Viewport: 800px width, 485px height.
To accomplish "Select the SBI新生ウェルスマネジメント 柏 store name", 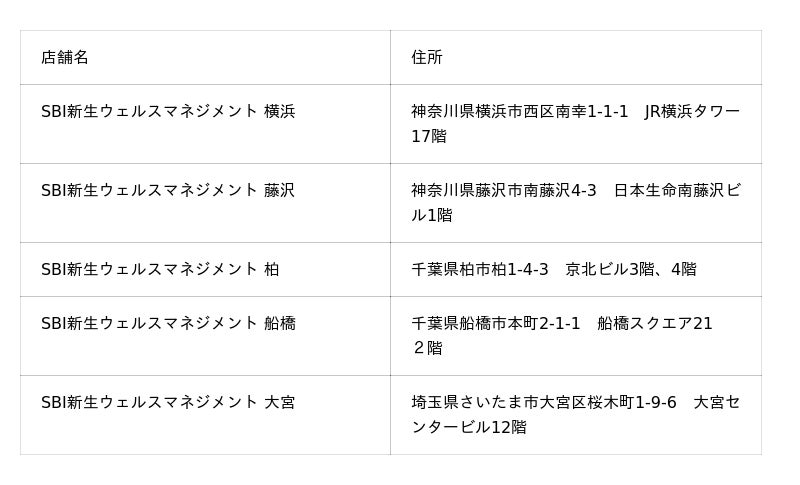I will (160, 269).
